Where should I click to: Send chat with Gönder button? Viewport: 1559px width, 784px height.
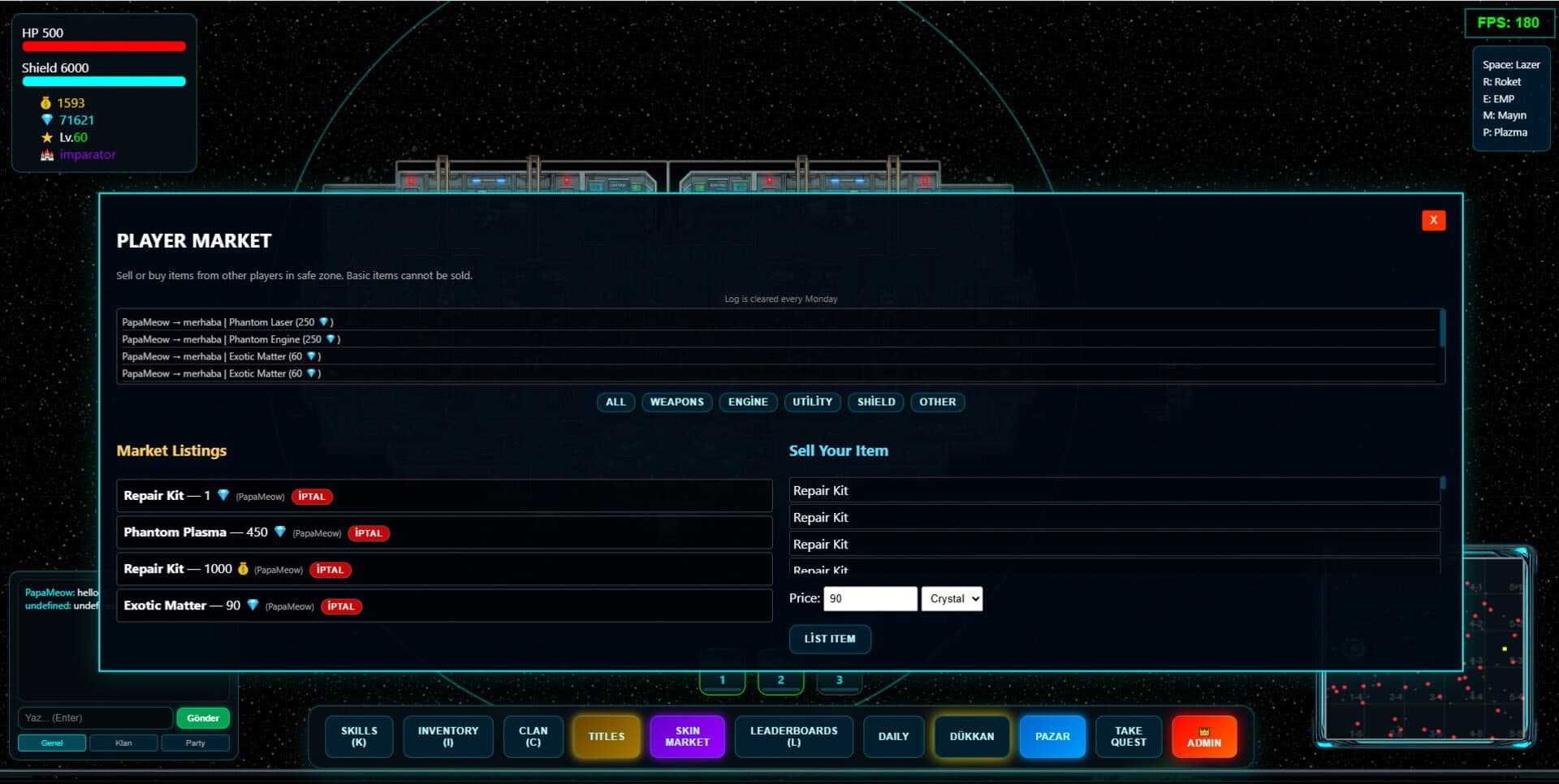click(x=203, y=717)
